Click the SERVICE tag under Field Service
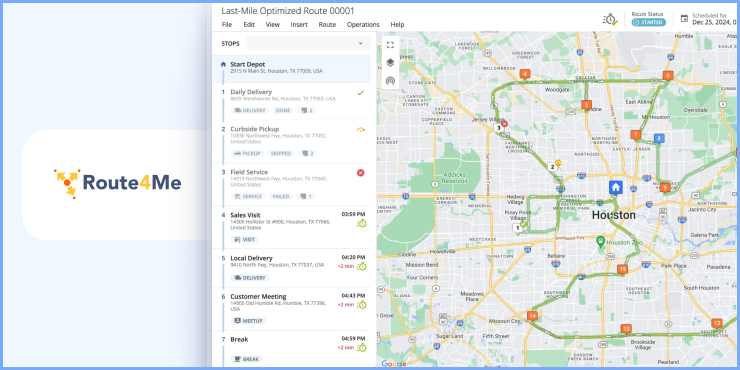Viewport: 740px width, 370px height. (x=248, y=196)
